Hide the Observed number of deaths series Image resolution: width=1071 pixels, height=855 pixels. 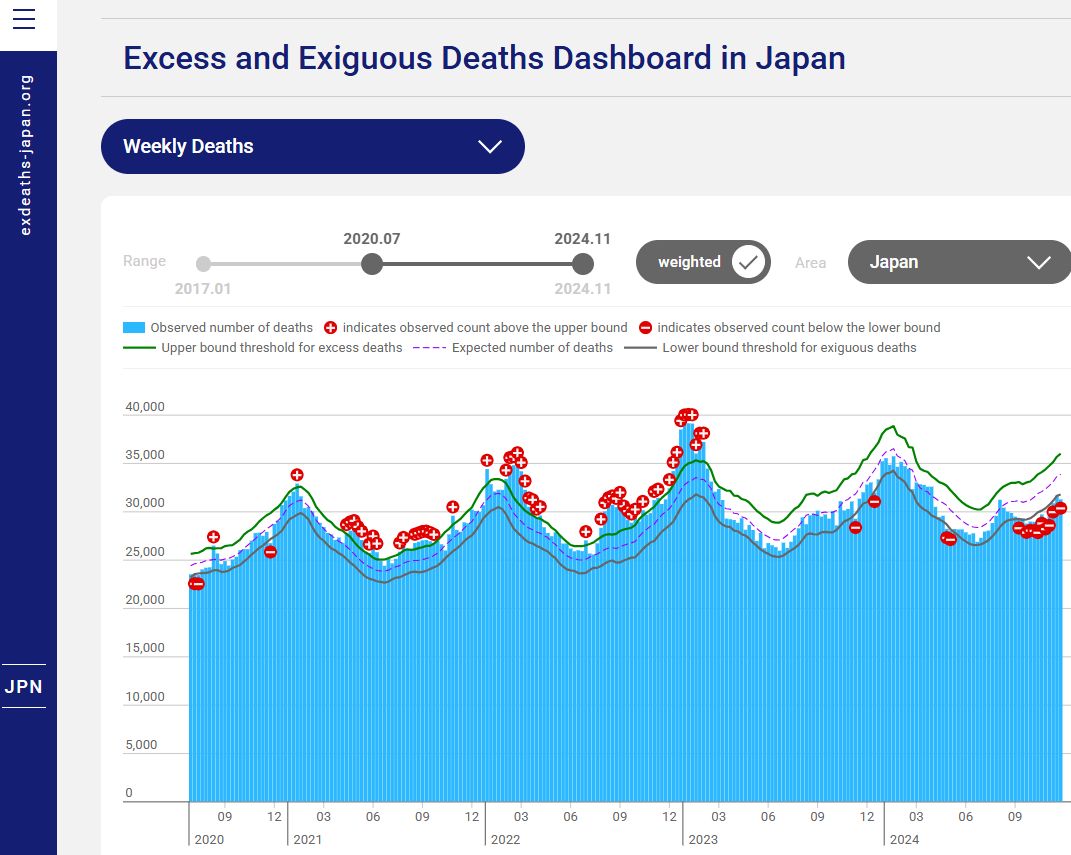pos(231,328)
